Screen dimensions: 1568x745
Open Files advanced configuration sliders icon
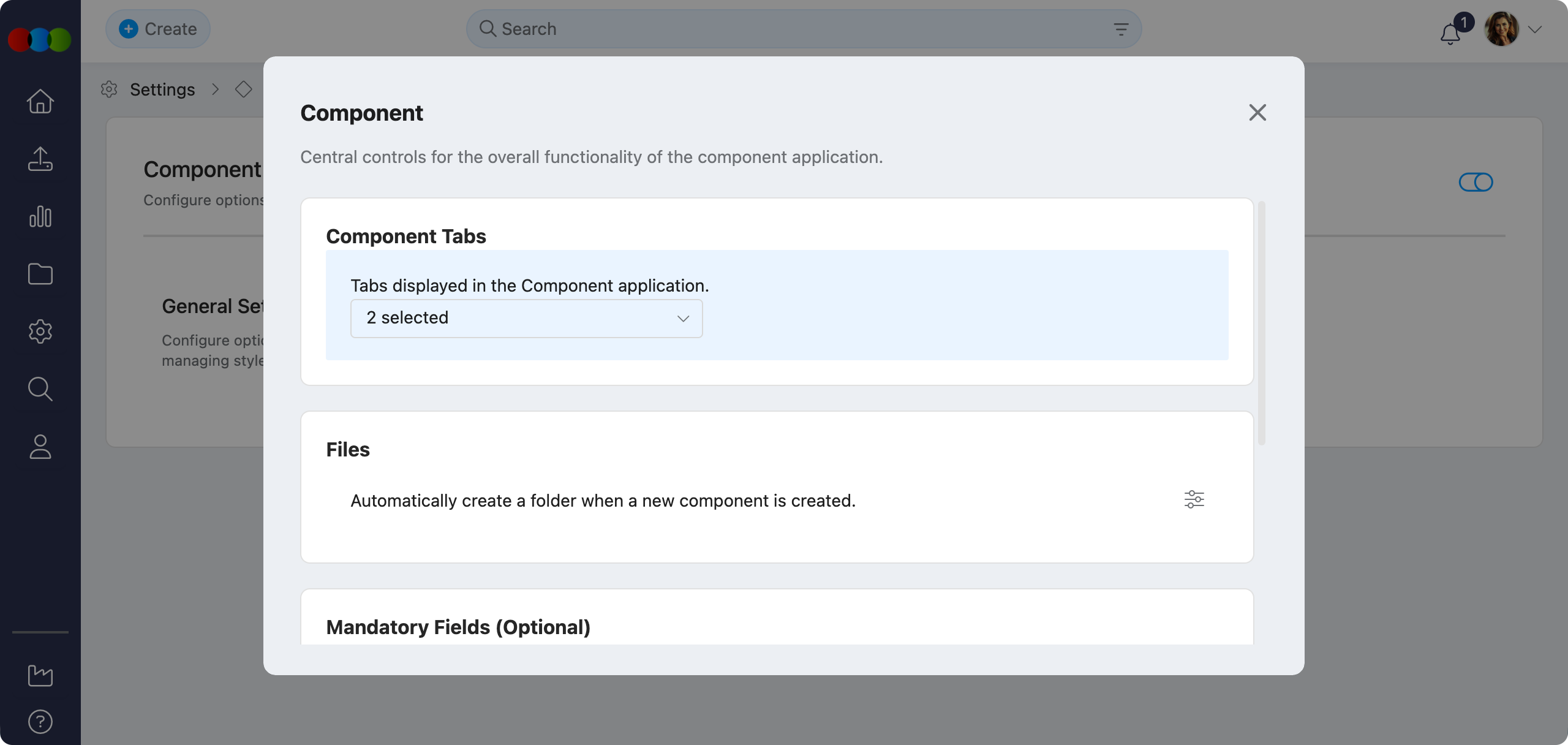(1194, 499)
